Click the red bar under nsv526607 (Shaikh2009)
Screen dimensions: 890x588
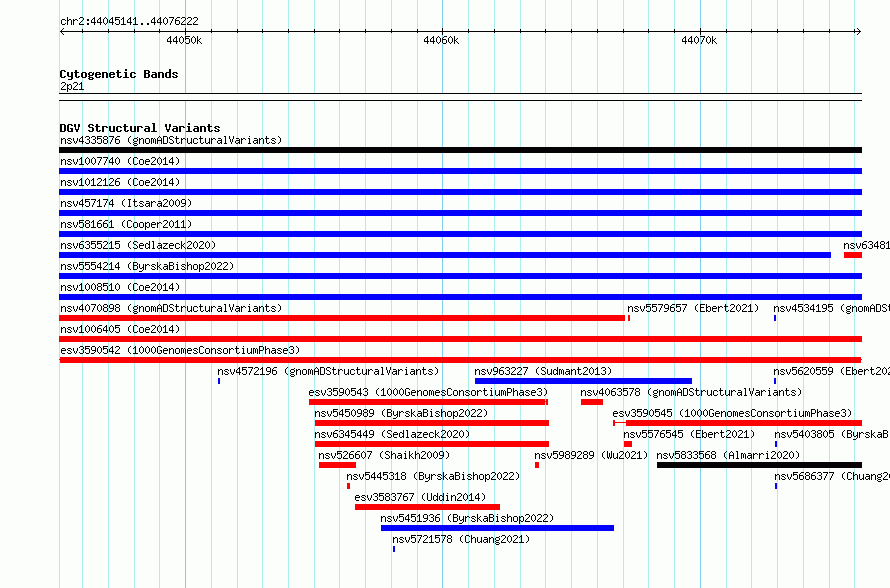(x=337, y=465)
